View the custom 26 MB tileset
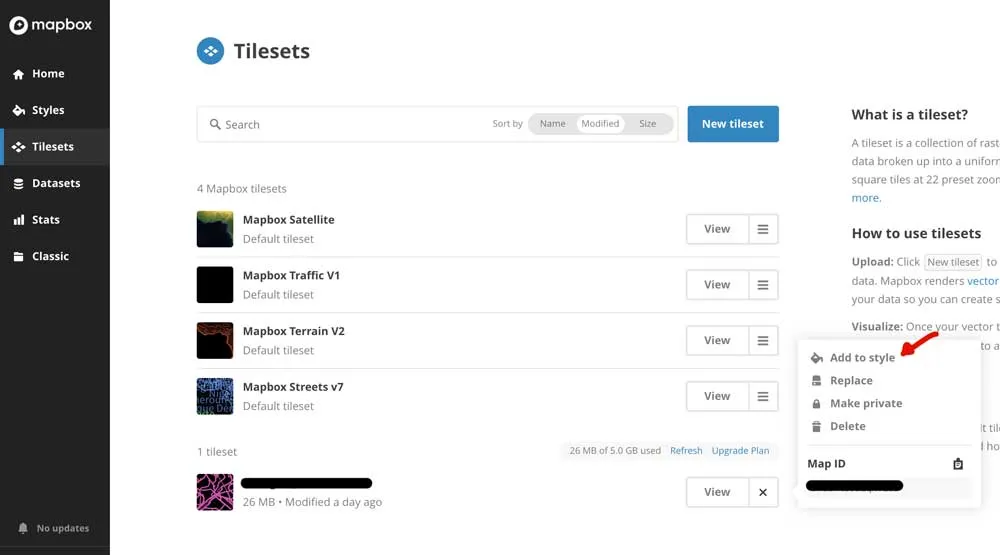 coord(717,492)
